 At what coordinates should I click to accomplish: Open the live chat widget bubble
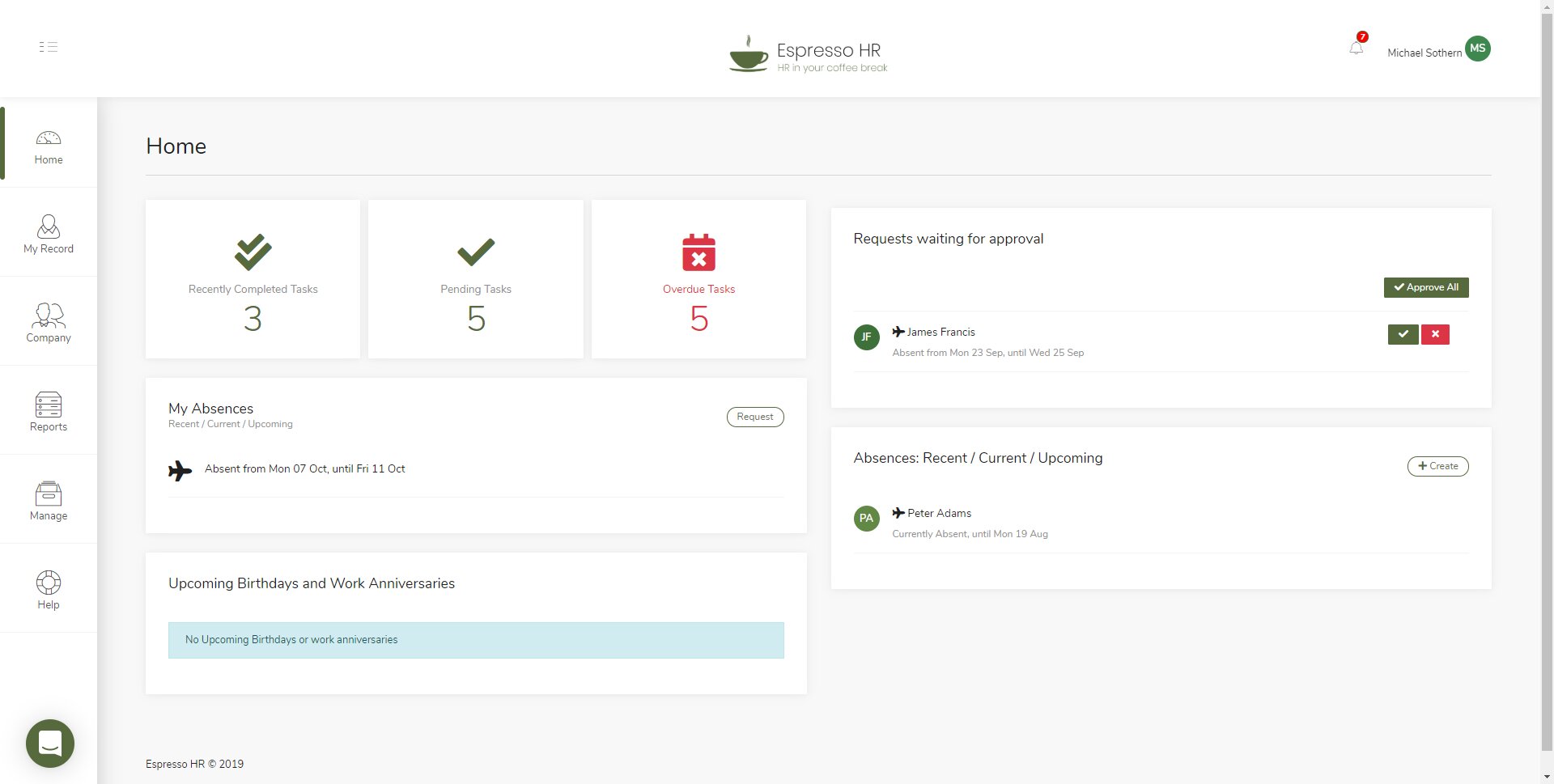pos(50,743)
